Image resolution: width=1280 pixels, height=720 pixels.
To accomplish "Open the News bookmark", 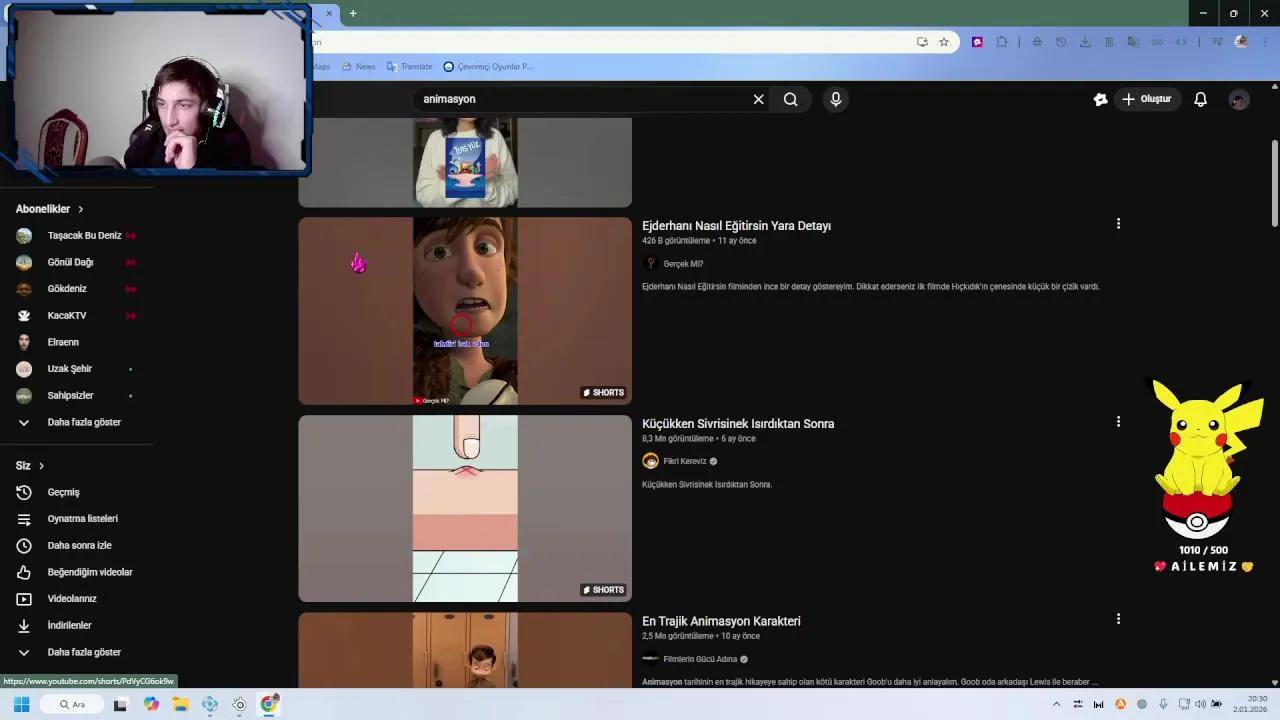I will click(358, 67).
